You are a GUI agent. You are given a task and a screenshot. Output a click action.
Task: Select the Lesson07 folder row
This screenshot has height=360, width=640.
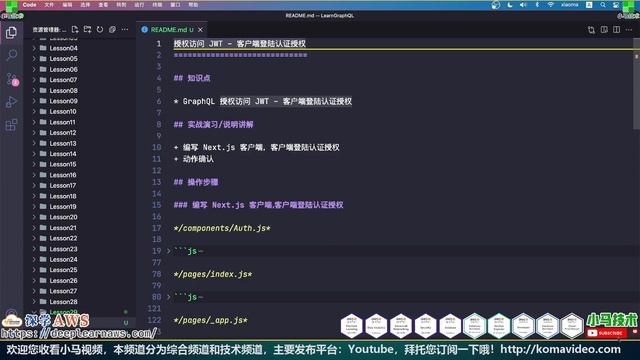[80, 80]
